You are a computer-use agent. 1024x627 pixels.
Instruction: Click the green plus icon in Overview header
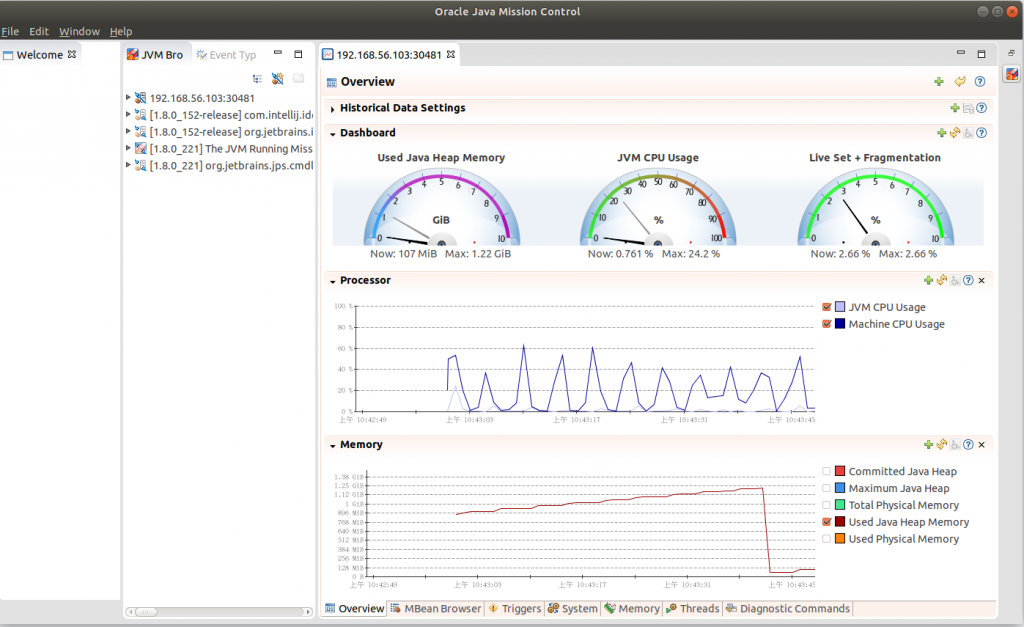pyautogui.click(x=938, y=82)
